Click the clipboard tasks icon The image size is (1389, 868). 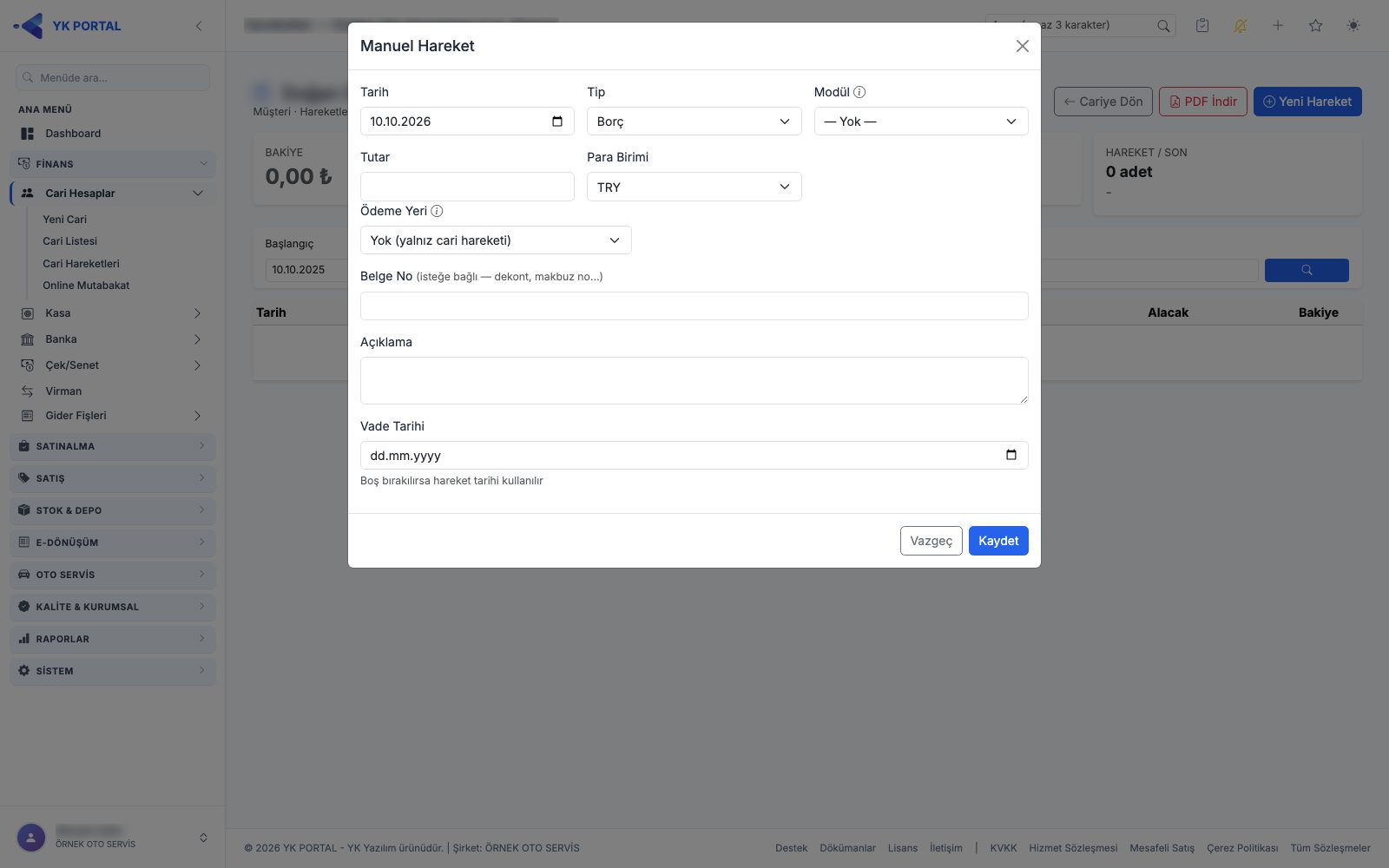tap(1202, 25)
